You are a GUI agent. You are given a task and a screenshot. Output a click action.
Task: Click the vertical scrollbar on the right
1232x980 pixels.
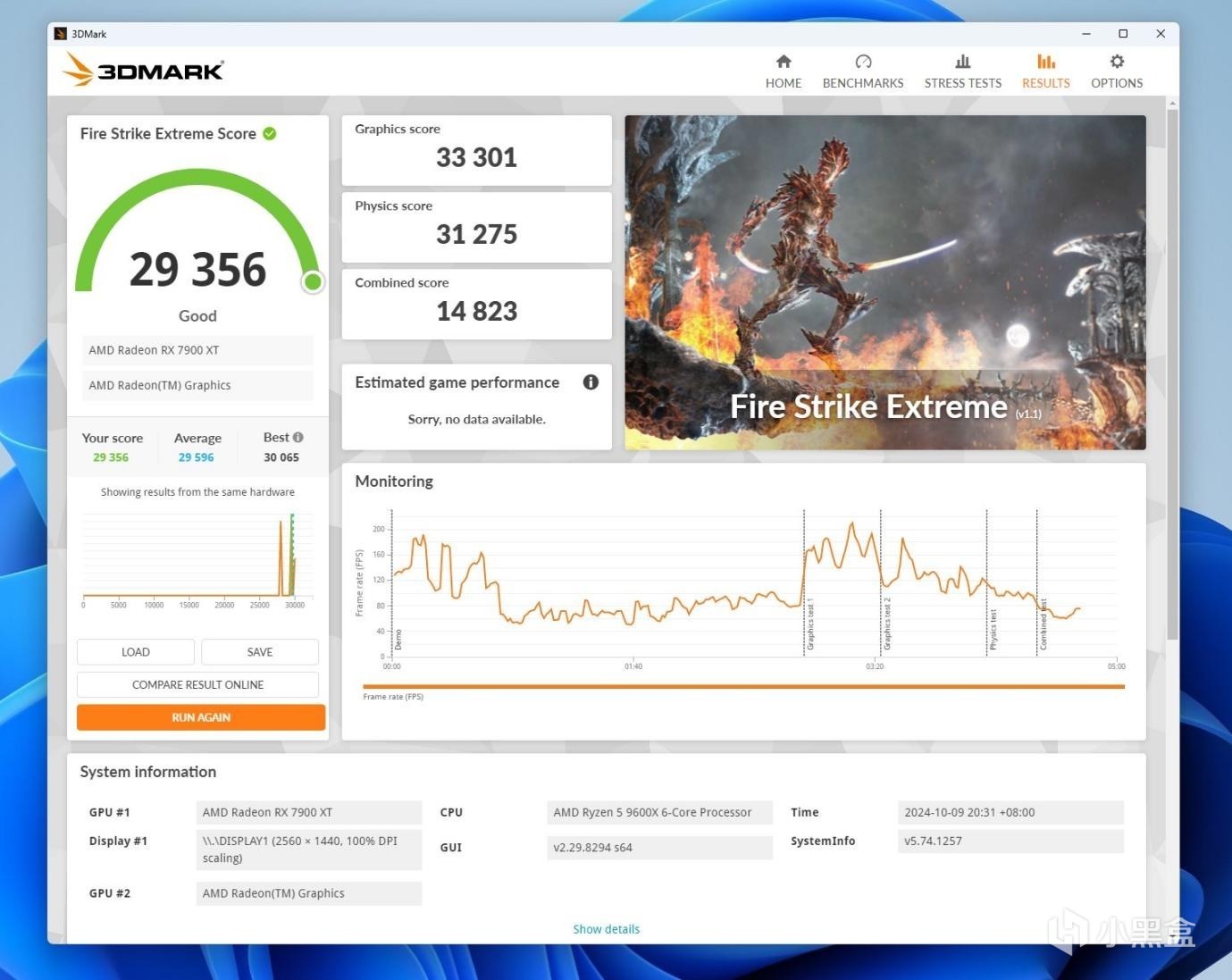[1172, 375]
